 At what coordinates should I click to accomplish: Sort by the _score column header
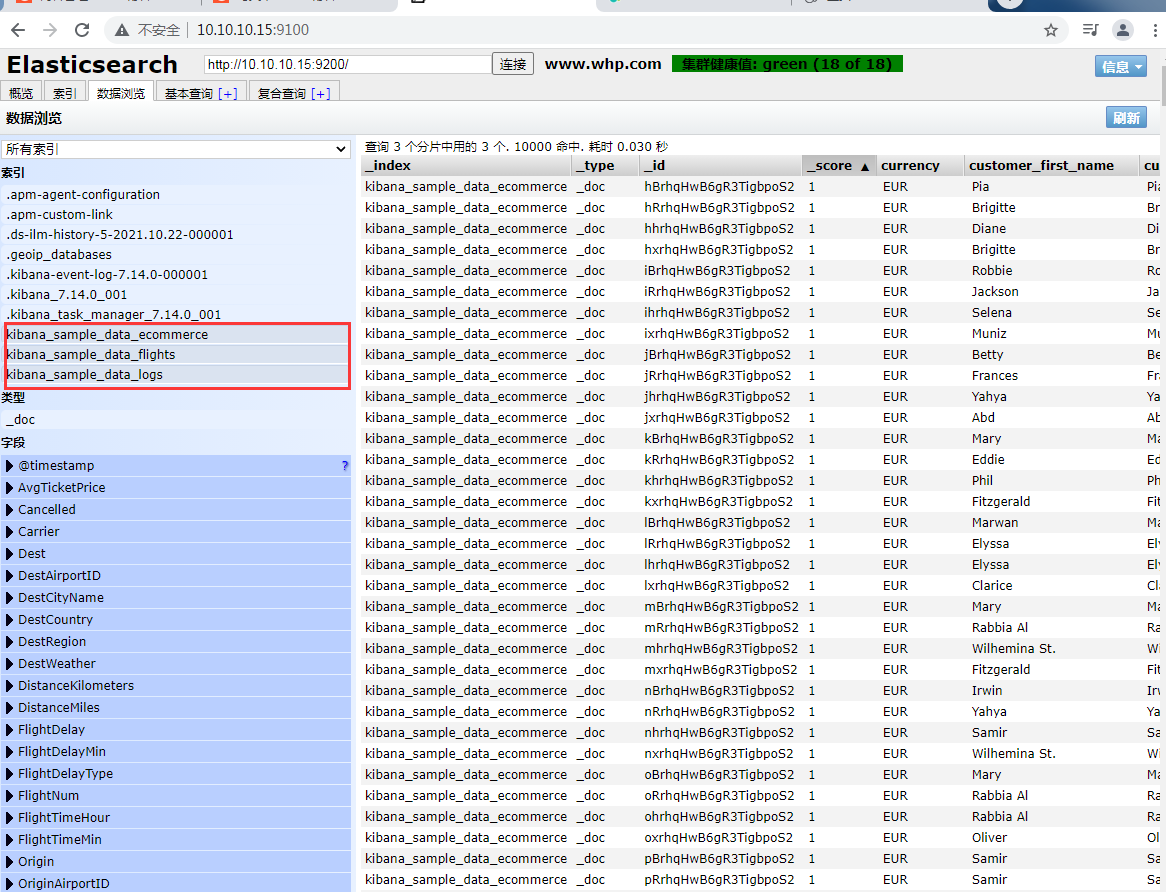[838, 166]
